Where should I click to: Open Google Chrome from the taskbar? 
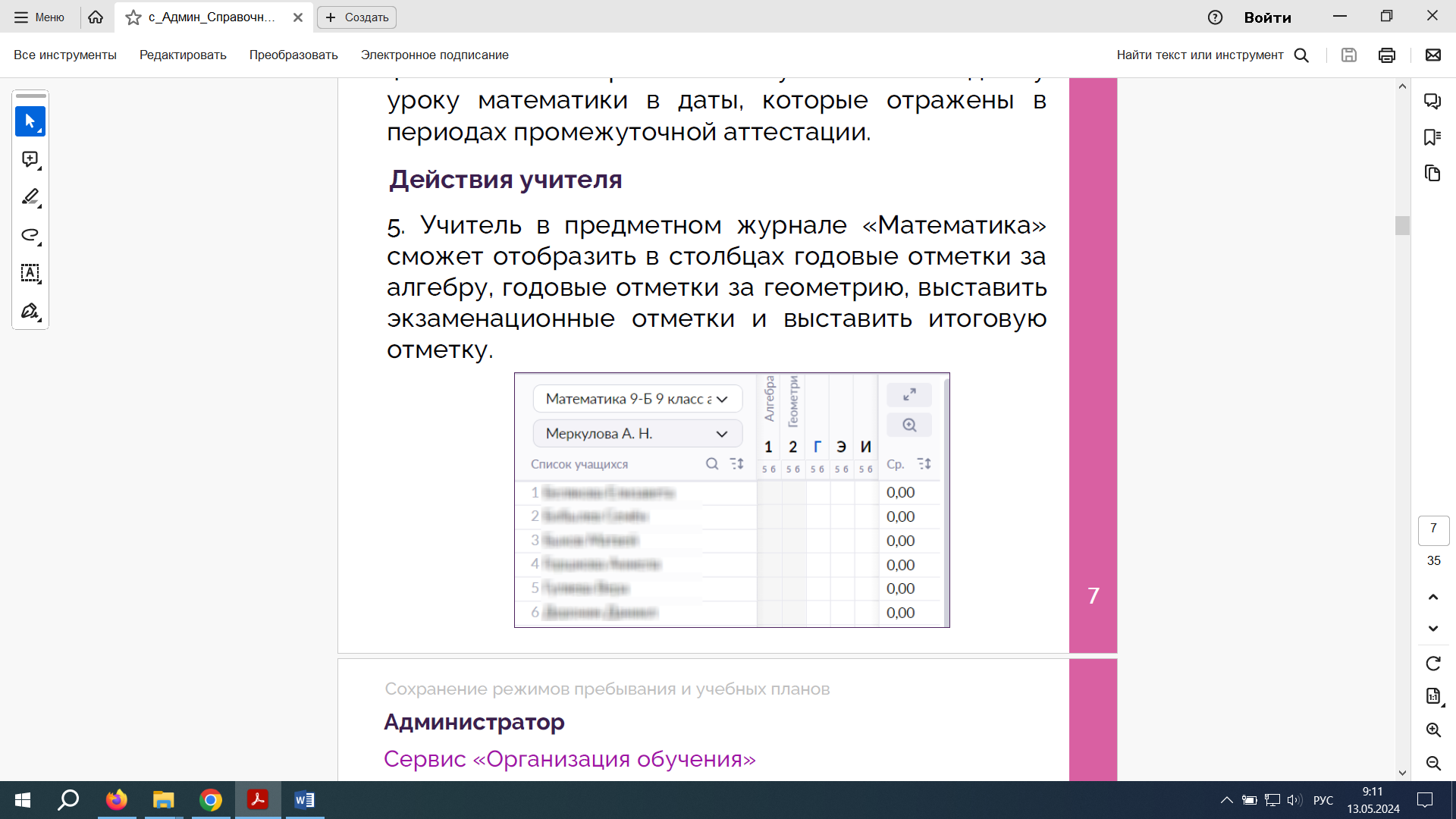click(210, 800)
